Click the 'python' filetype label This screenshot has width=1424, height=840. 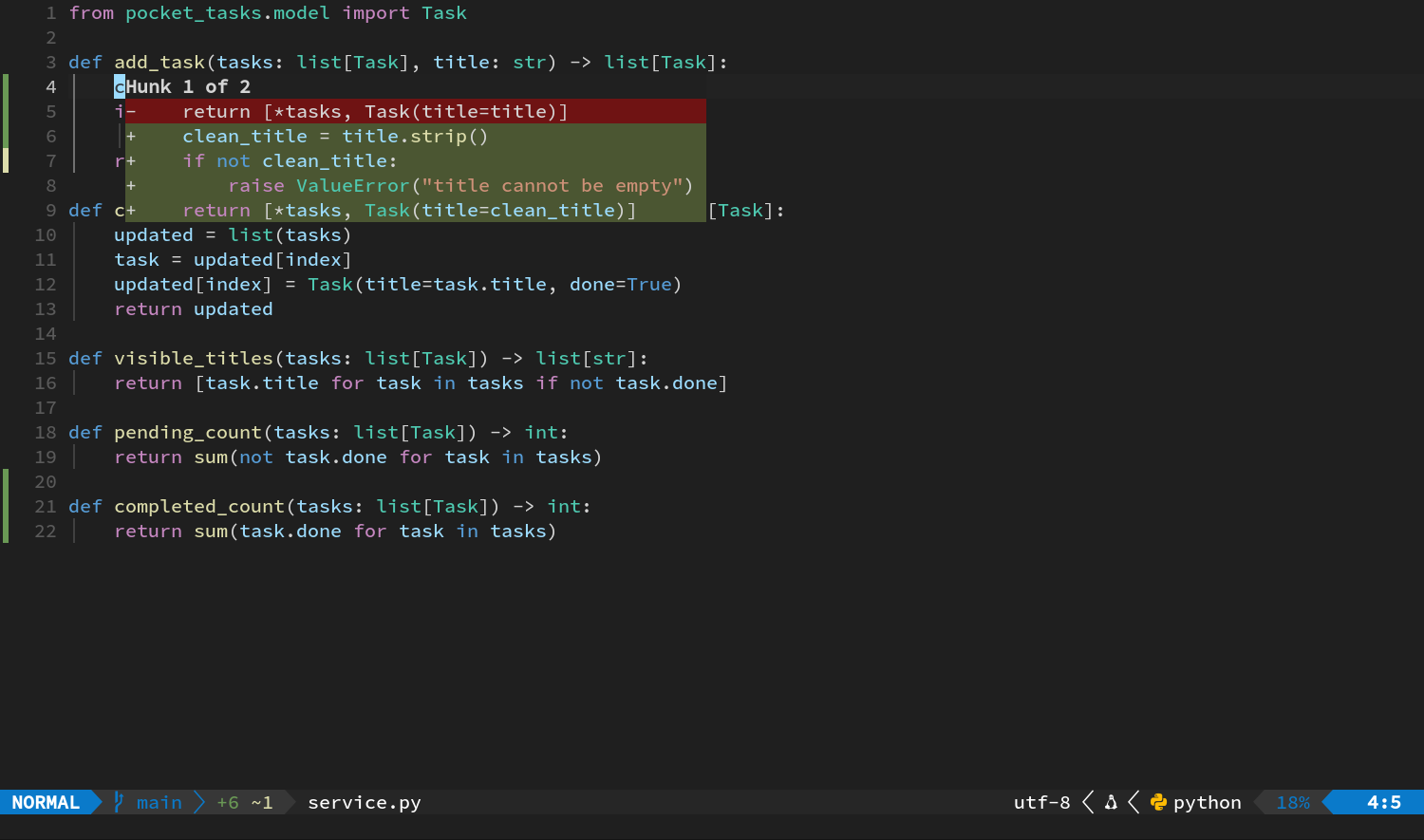coord(1208,802)
